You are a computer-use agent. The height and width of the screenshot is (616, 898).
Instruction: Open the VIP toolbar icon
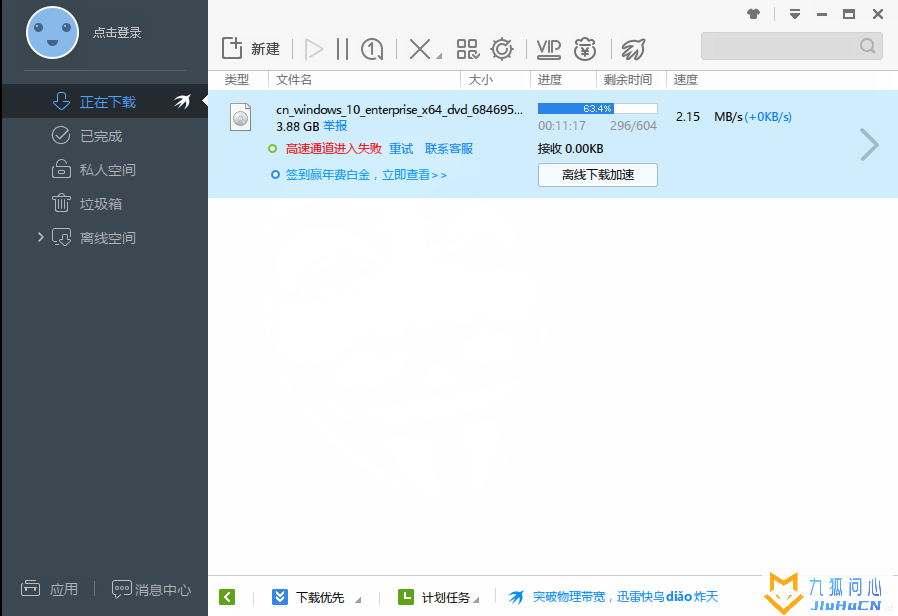click(549, 49)
